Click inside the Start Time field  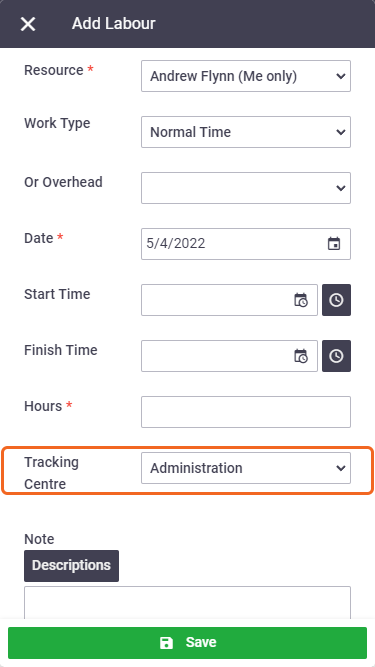tap(217, 300)
